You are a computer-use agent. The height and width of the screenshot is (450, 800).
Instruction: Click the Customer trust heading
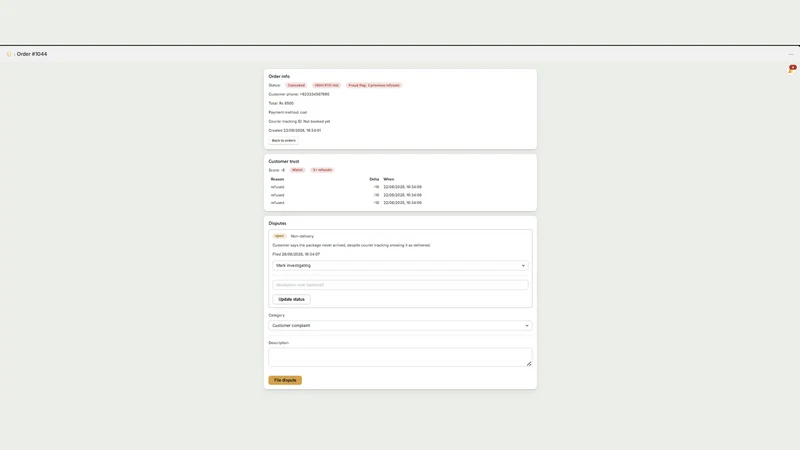click(284, 161)
